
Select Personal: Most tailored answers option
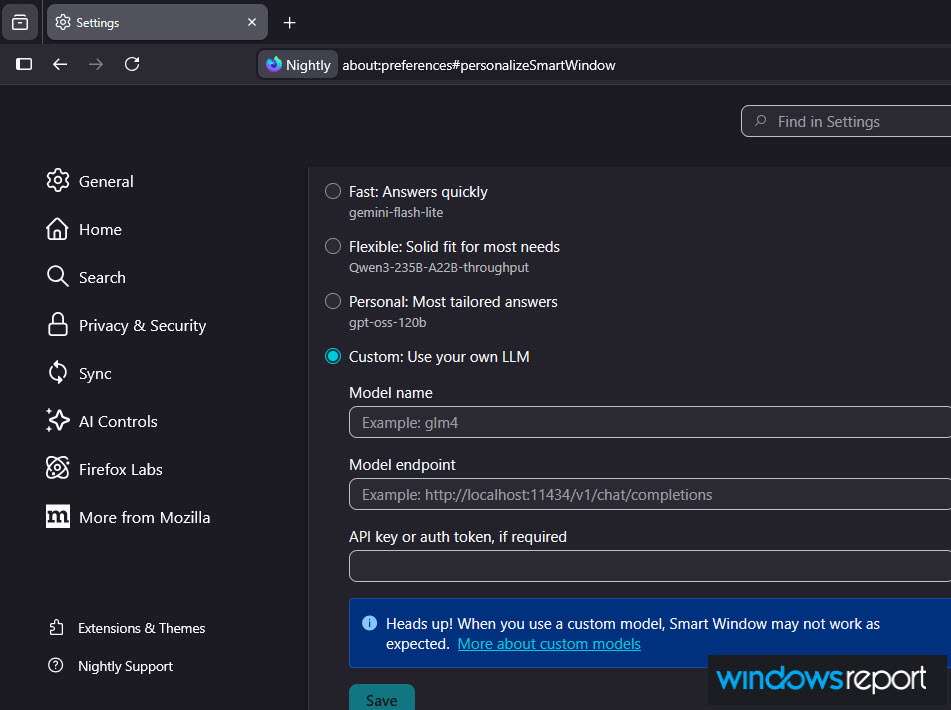pyautogui.click(x=332, y=301)
